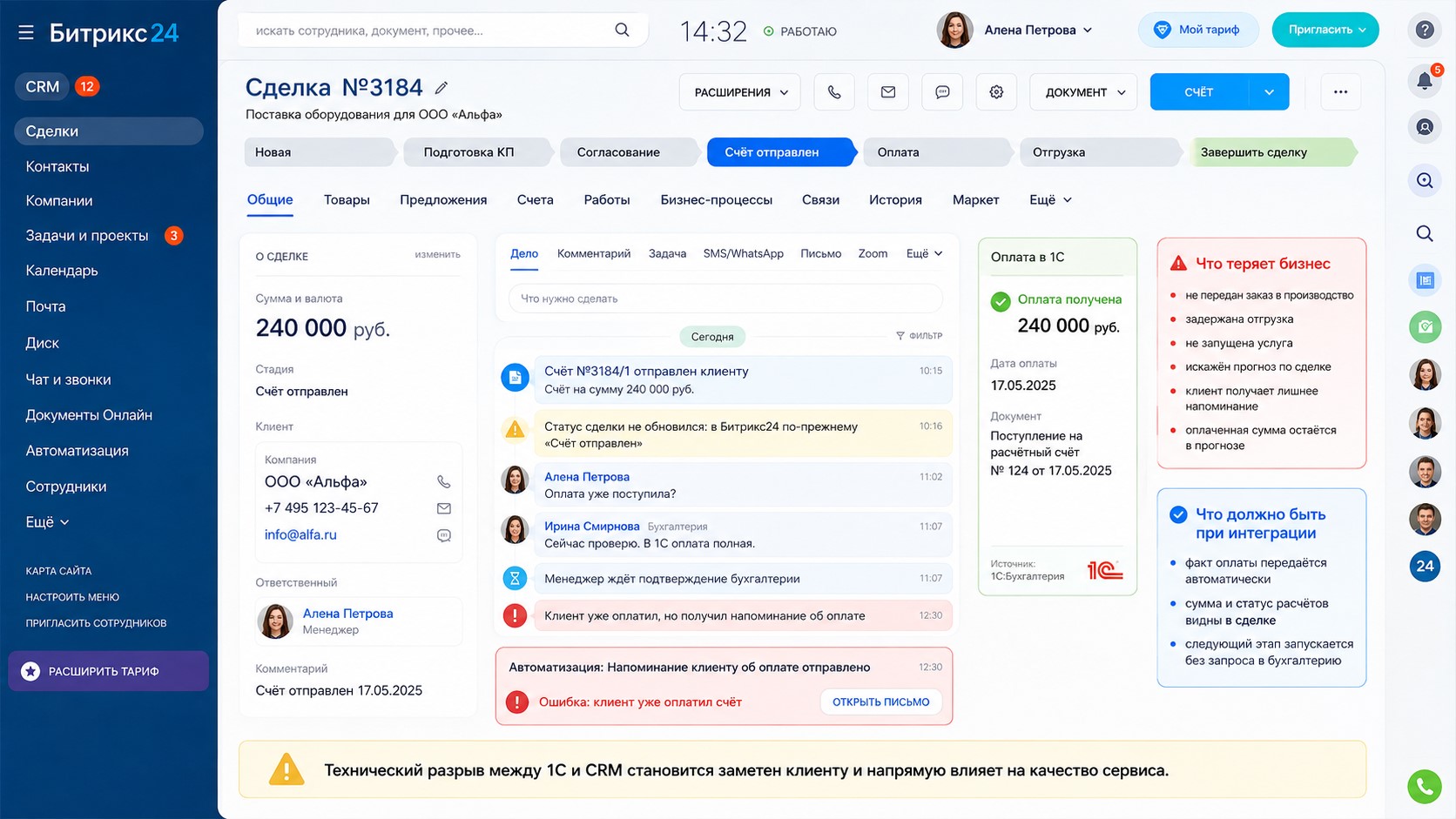Switch to the Товары tab
The image size is (1456, 819).
347,200
